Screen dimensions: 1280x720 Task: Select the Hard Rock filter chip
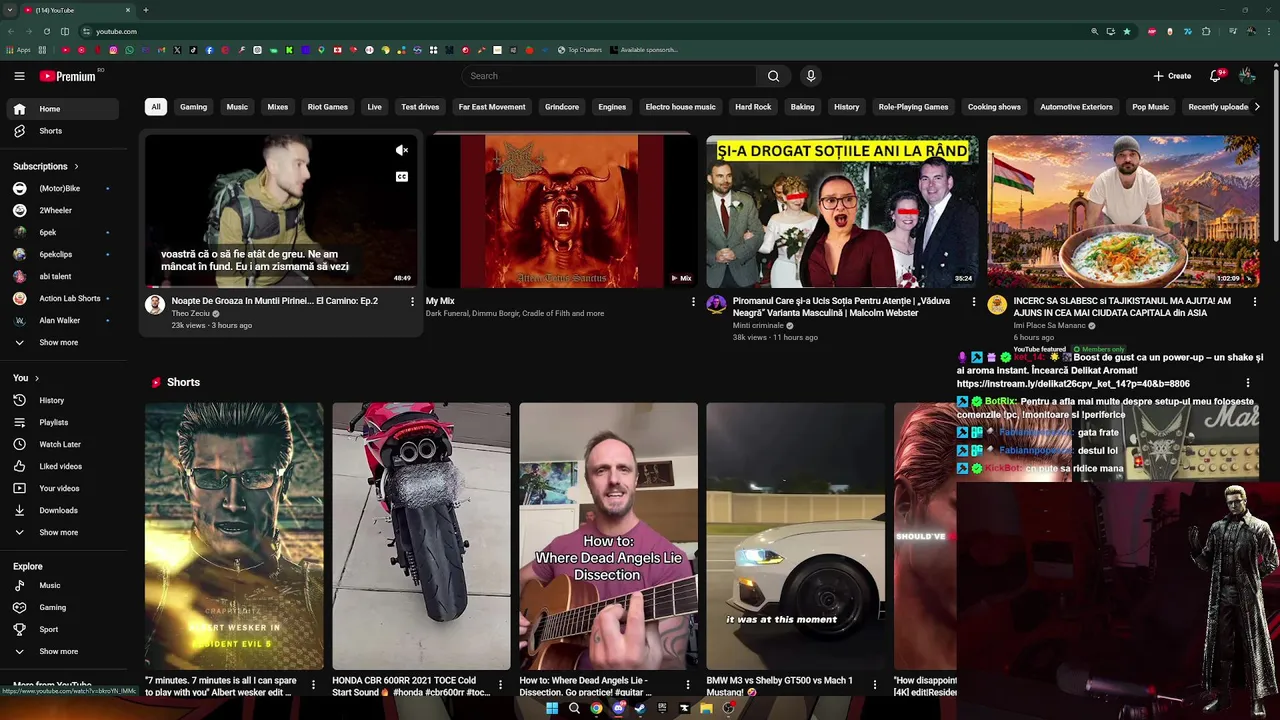(x=753, y=107)
